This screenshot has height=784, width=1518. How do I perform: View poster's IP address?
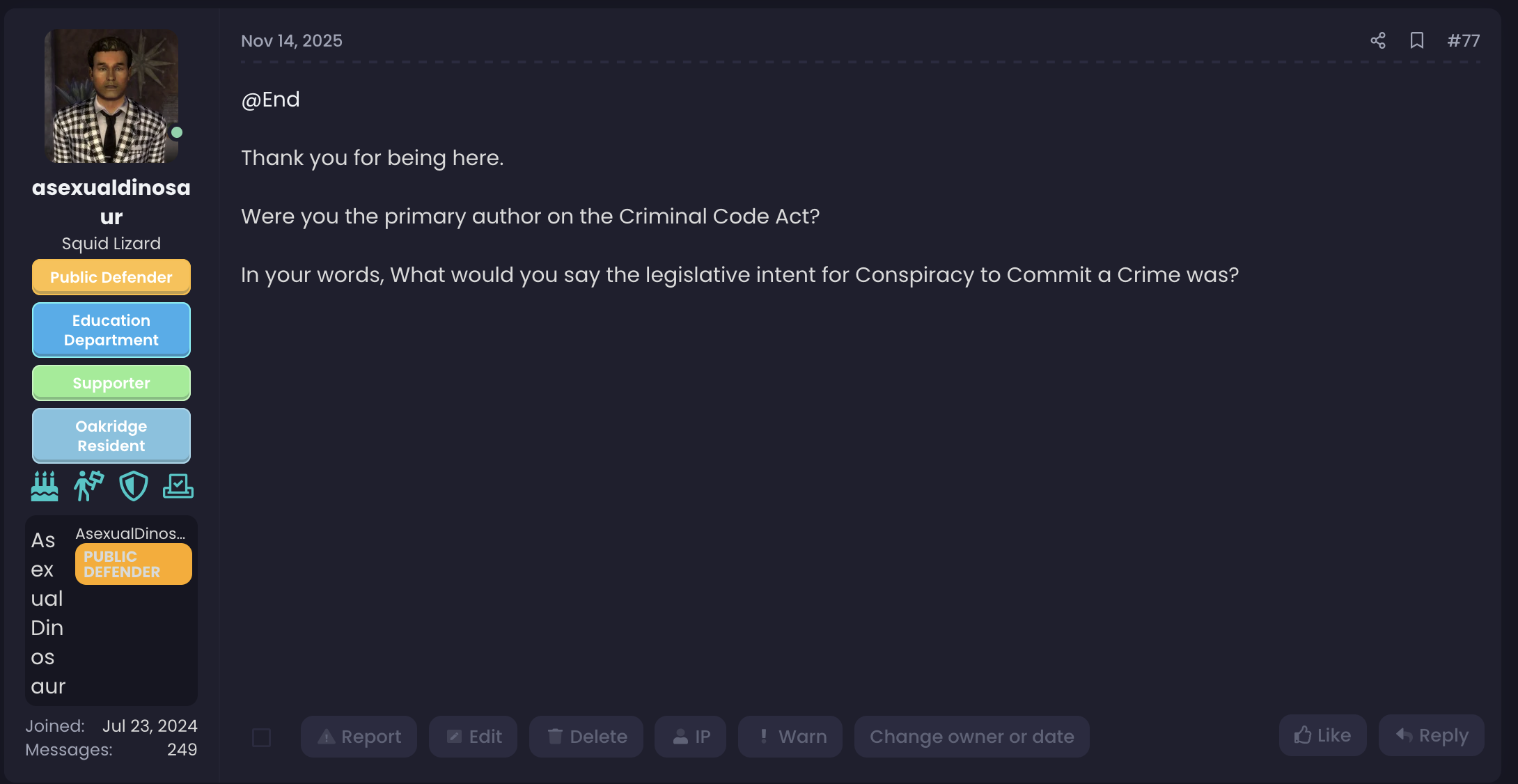(691, 737)
